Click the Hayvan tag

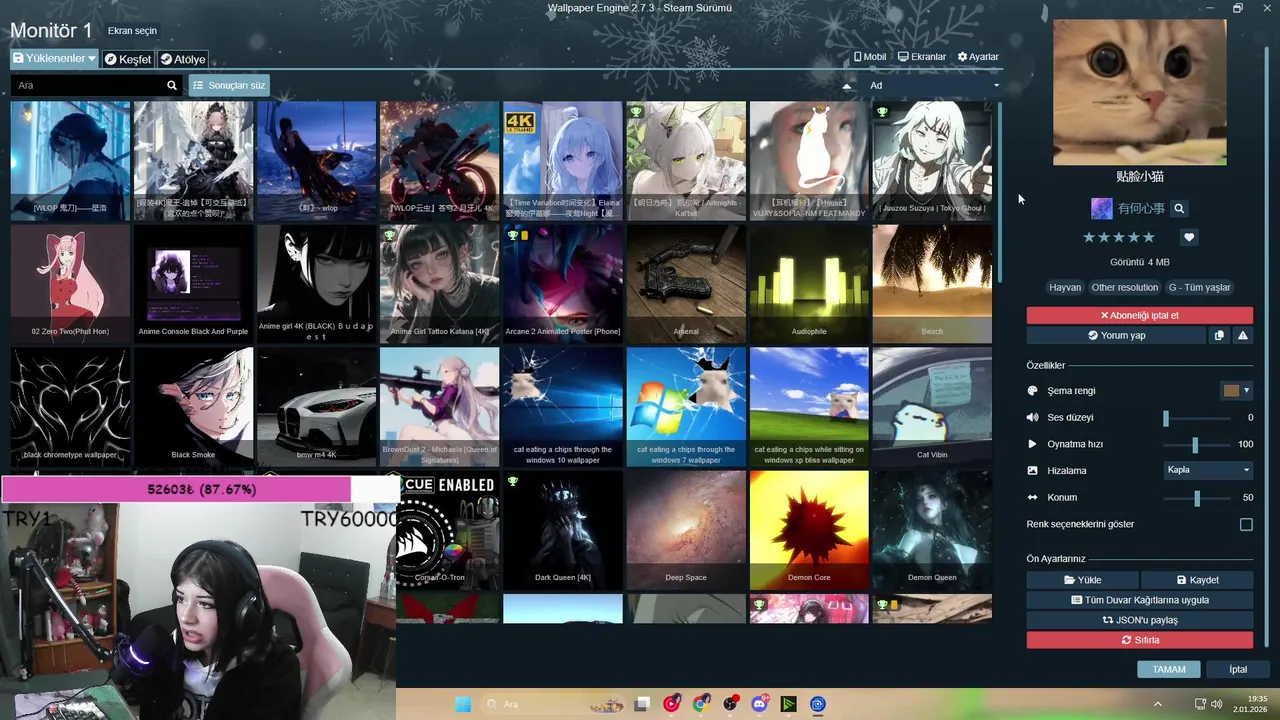pyautogui.click(x=1064, y=287)
